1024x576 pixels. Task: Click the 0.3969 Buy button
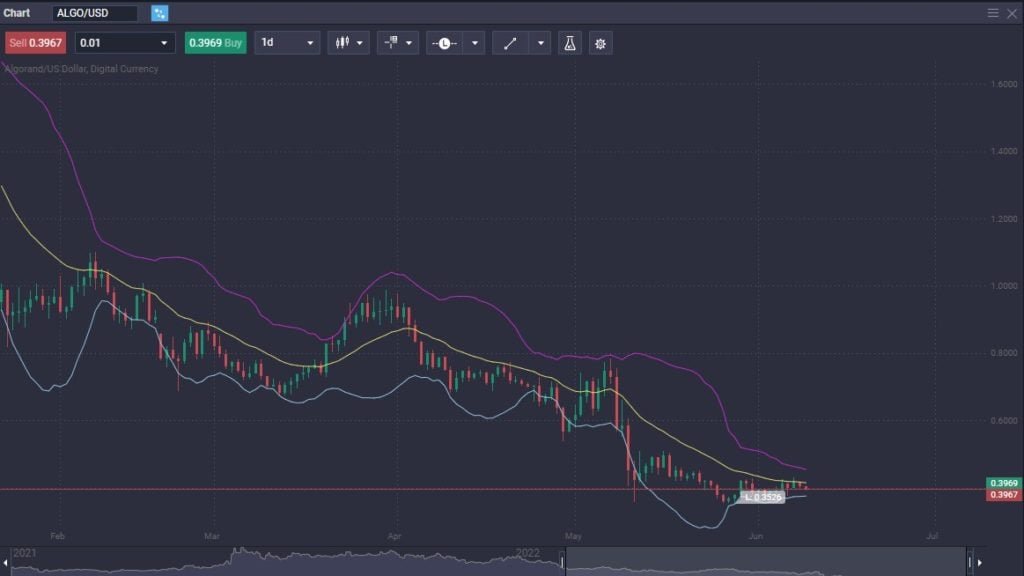[215, 44]
